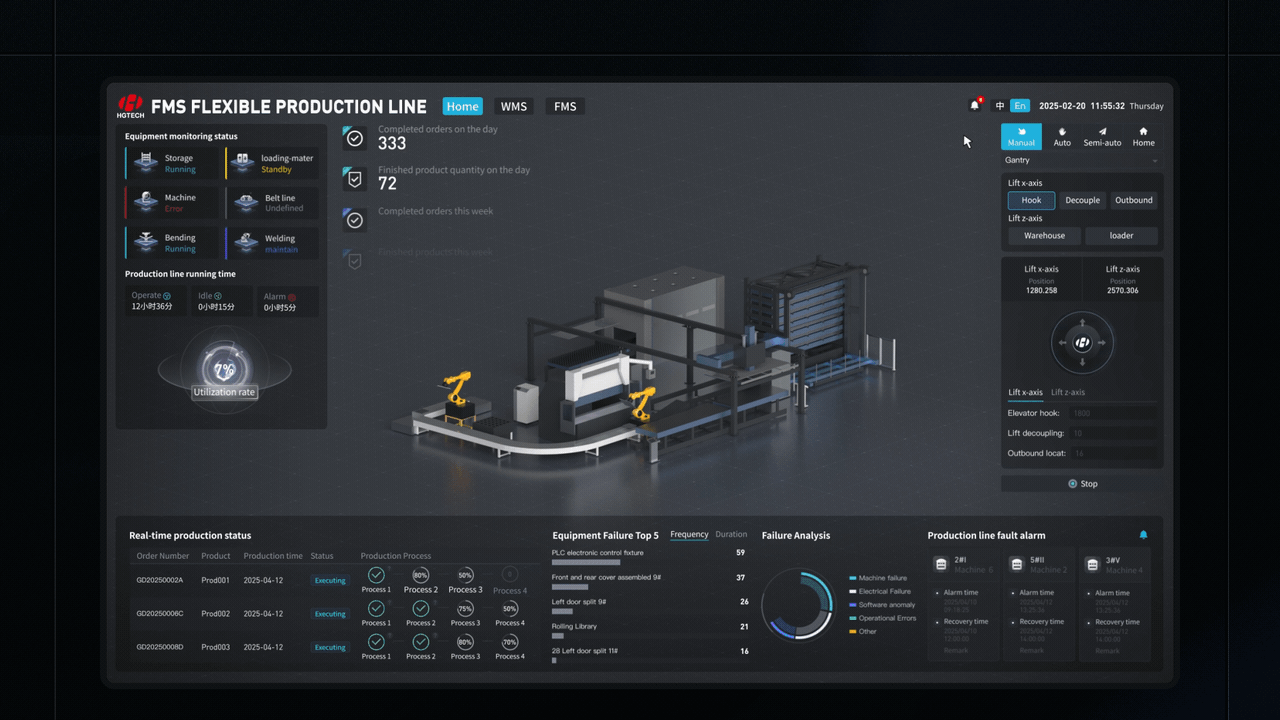The image size is (1280, 720).
Task: Click the right arrow on direction pad
Action: coord(1102,343)
